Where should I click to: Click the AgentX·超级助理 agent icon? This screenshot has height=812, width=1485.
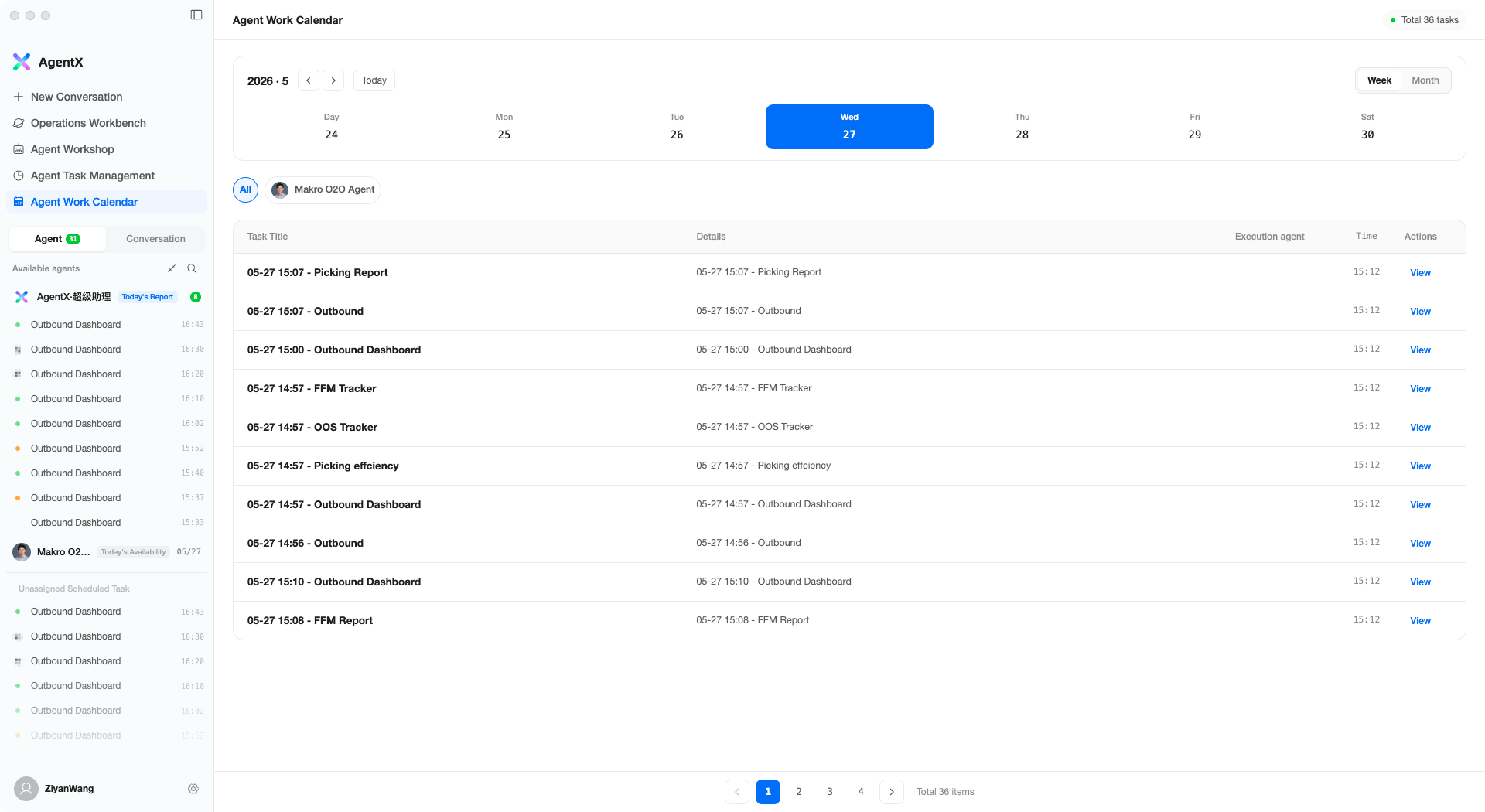(22, 297)
